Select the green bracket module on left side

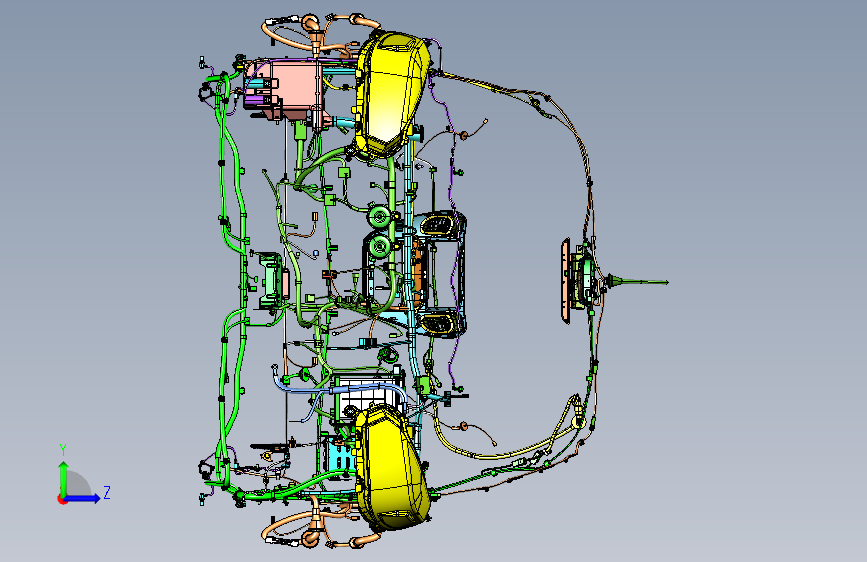(271, 282)
